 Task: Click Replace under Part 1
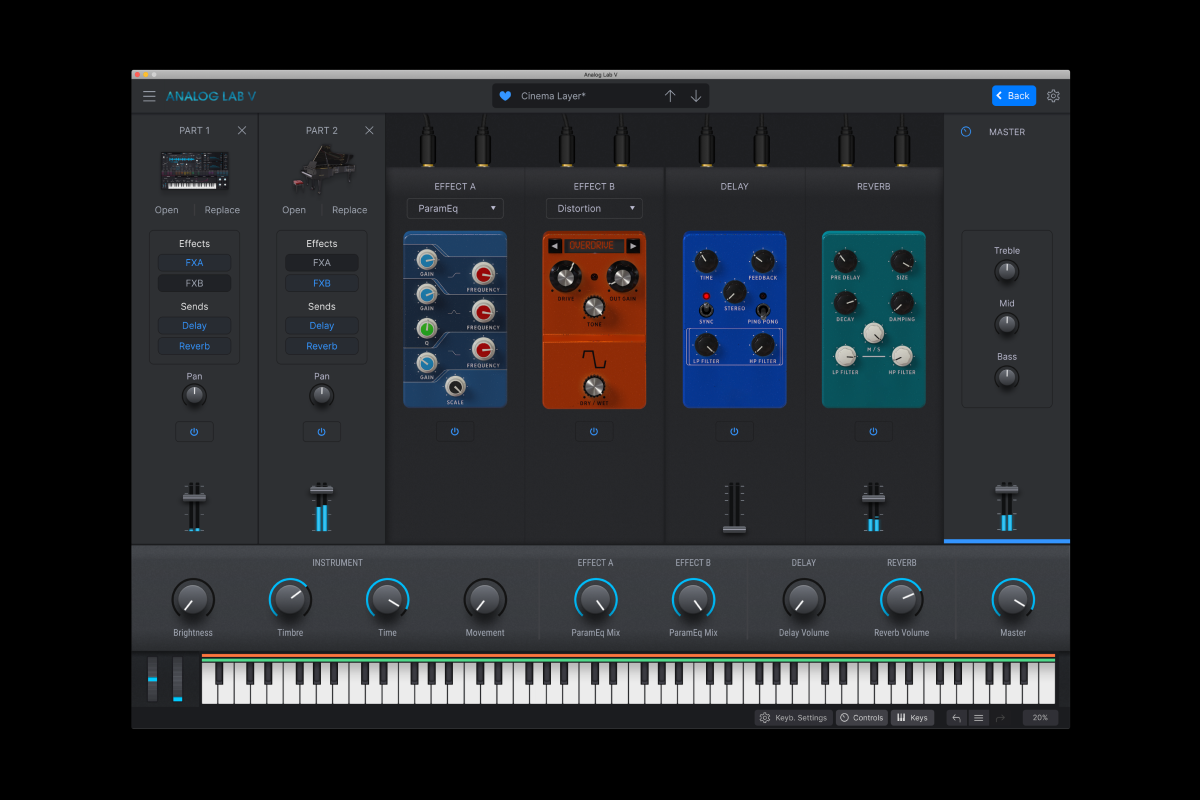point(222,210)
